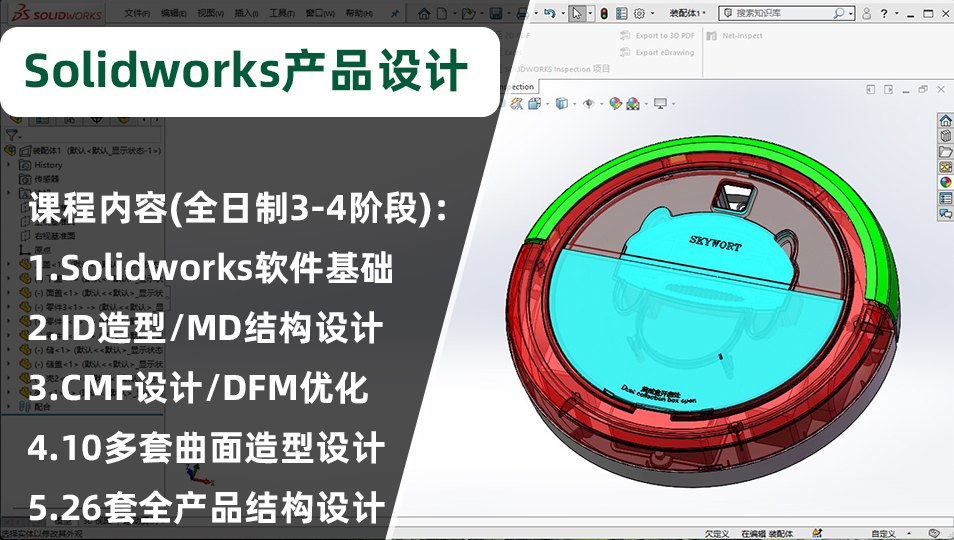
Task: Open the 窗口(W) menu
Action: pyautogui.click(x=320, y=13)
